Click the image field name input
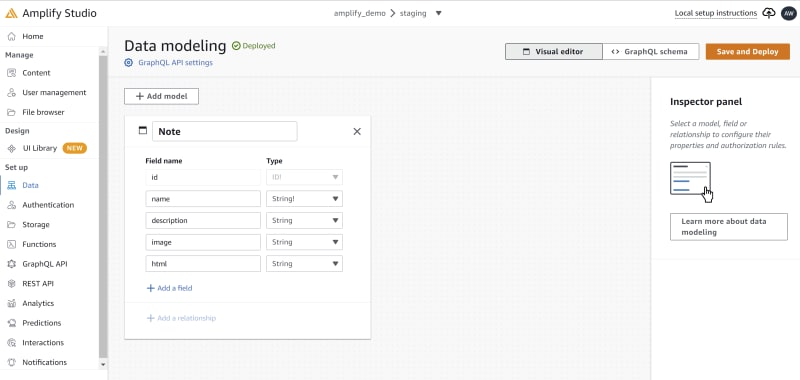800x380 pixels. (x=203, y=242)
